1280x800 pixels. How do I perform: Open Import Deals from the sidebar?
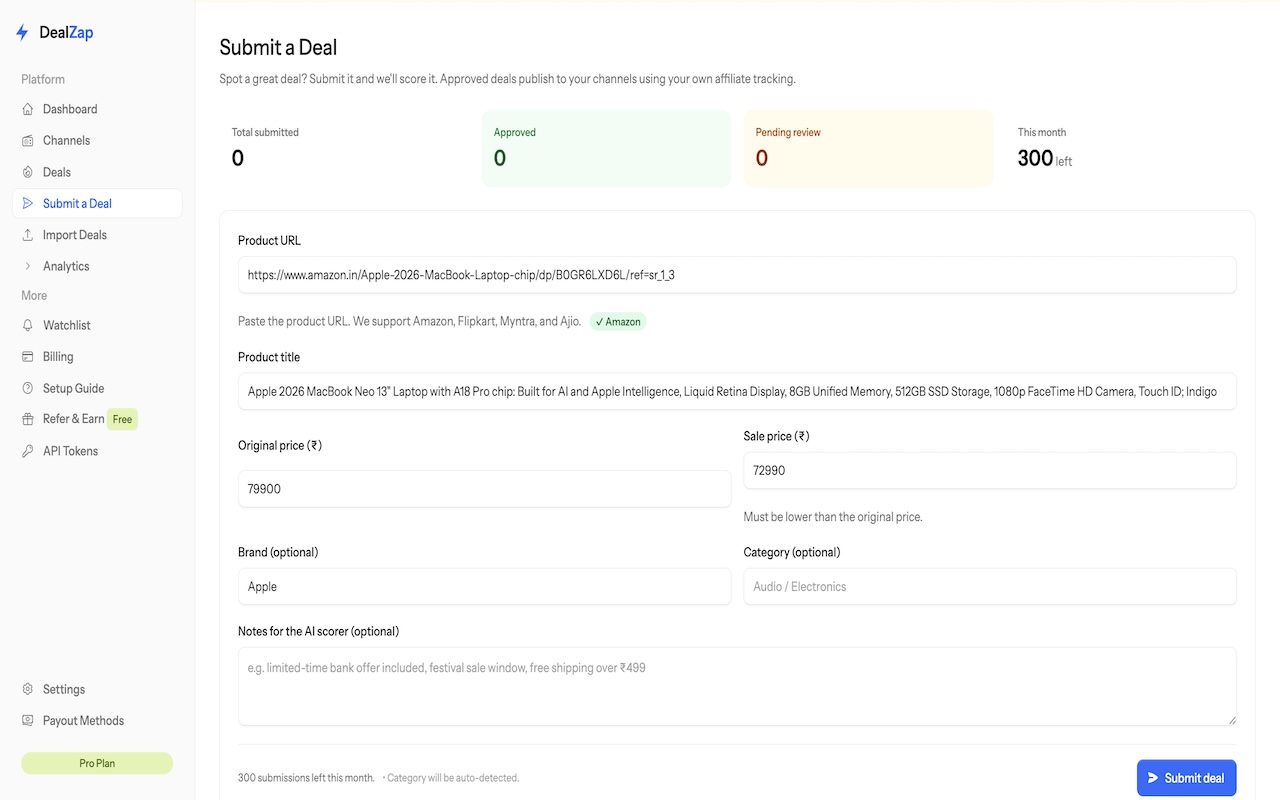point(97,235)
